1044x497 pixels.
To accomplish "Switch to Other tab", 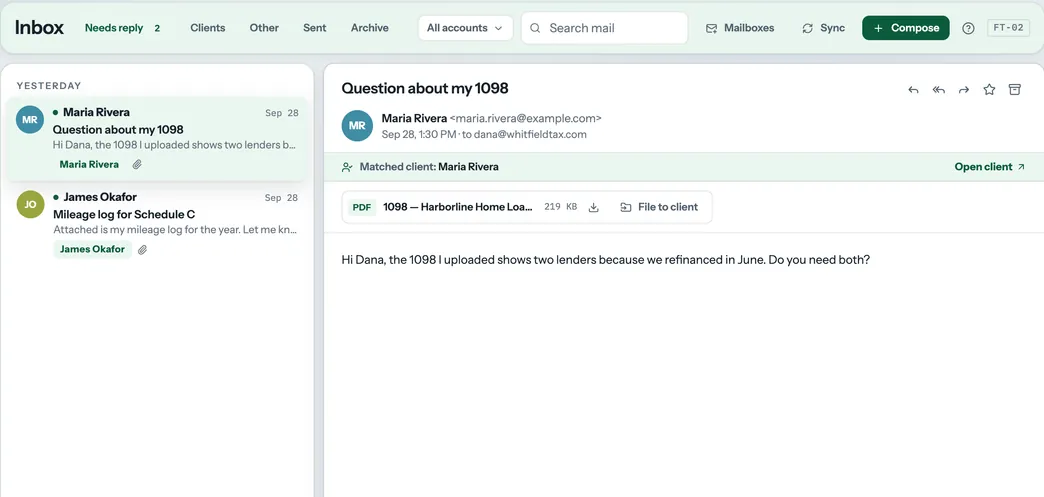I will tap(264, 28).
